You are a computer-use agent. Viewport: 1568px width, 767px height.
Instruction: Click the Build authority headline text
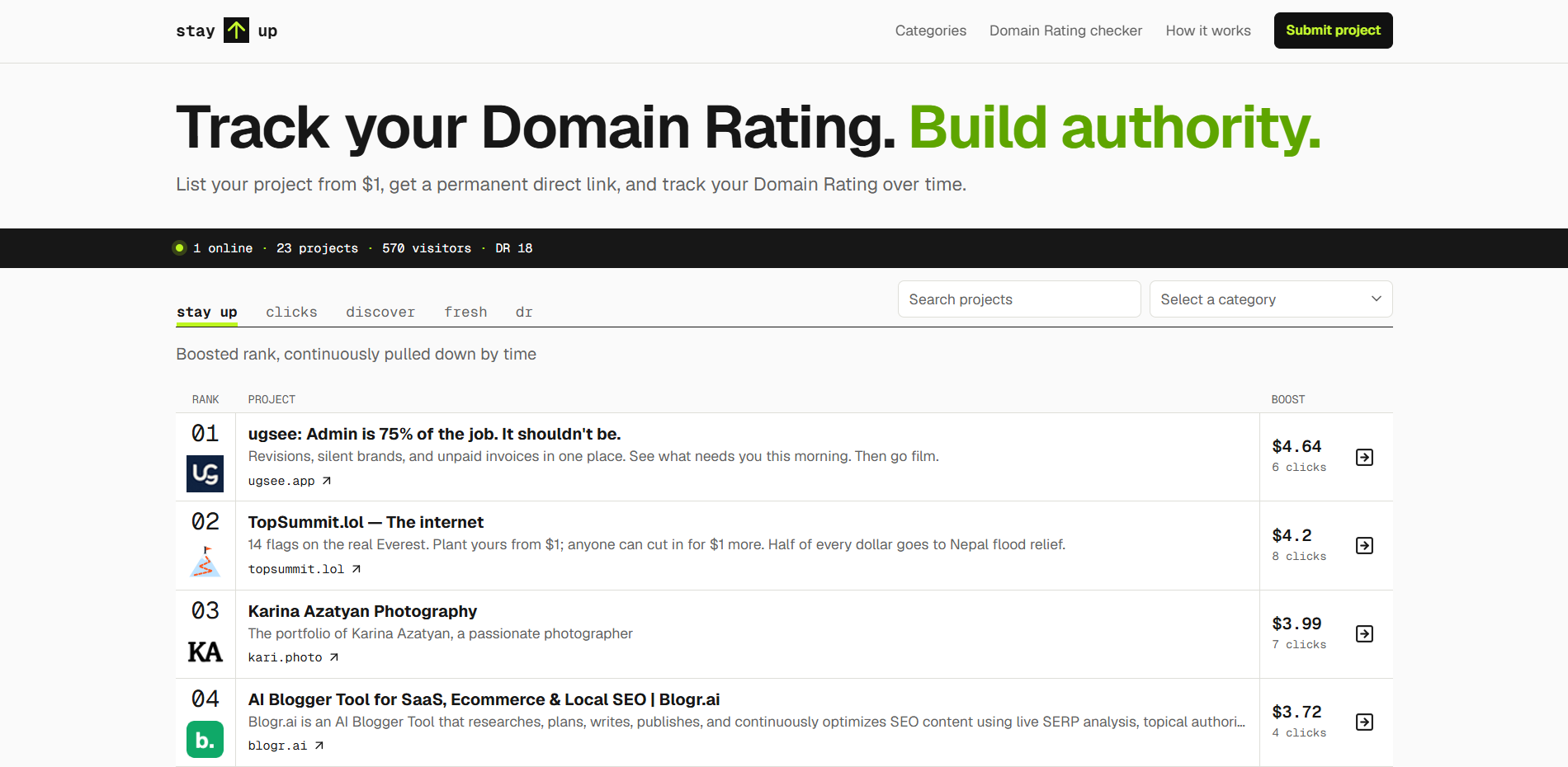pos(1115,128)
